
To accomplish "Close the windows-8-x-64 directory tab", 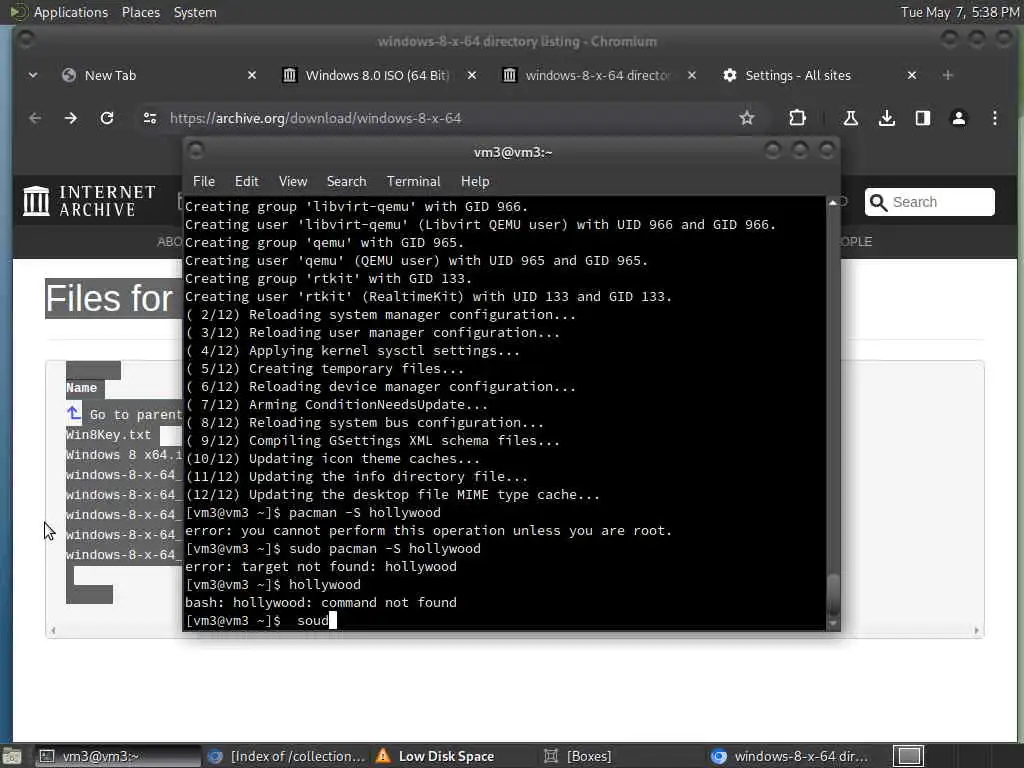I will 692,75.
